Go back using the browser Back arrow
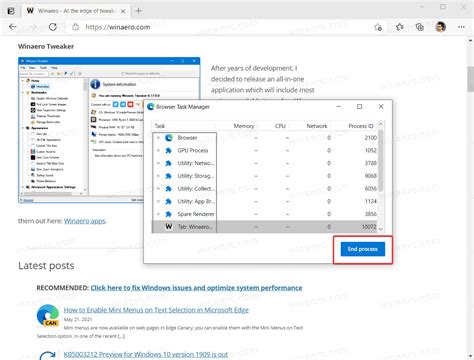This screenshot has height=360, width=474. (13, 27)
